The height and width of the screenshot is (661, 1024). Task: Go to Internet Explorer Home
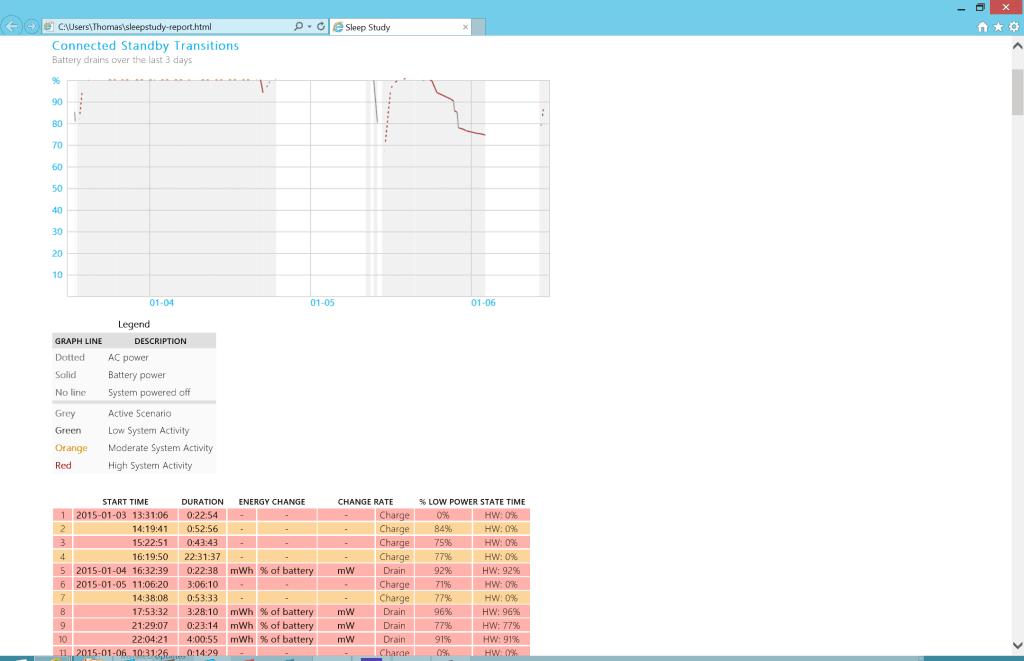pyautogui.click(x=982, y=27)
